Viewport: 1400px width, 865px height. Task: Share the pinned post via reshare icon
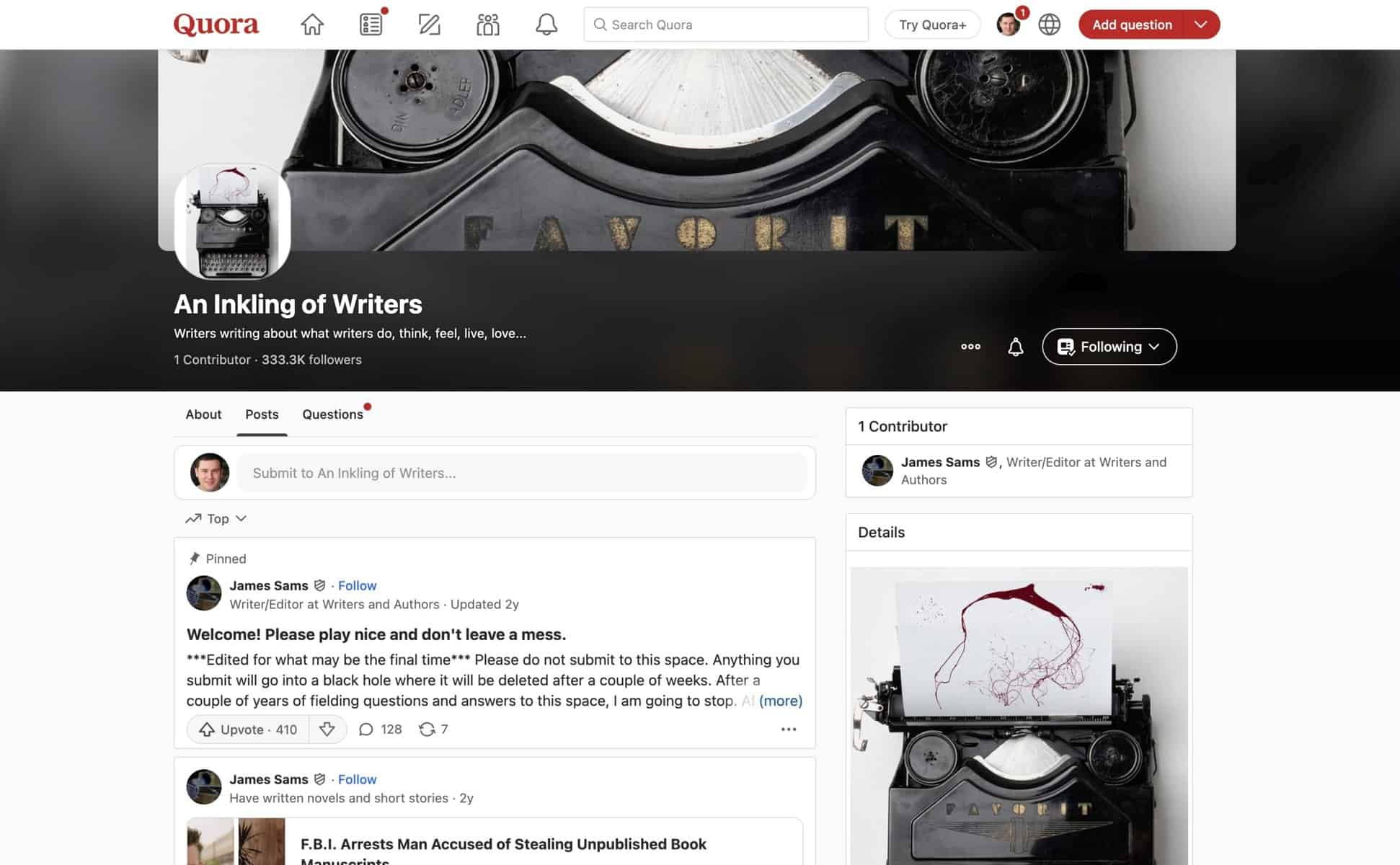pyautogui.click(x=433, y=729)
